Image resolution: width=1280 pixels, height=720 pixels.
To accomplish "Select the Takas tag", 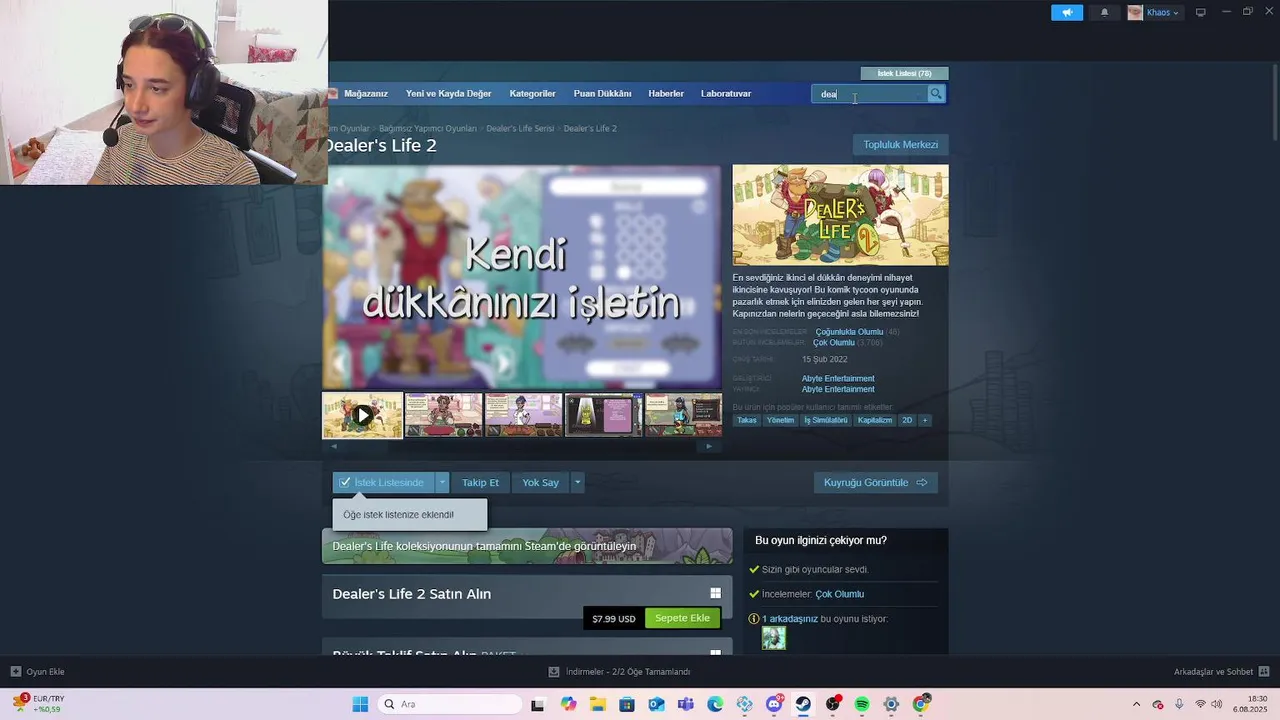I will 747,420.
